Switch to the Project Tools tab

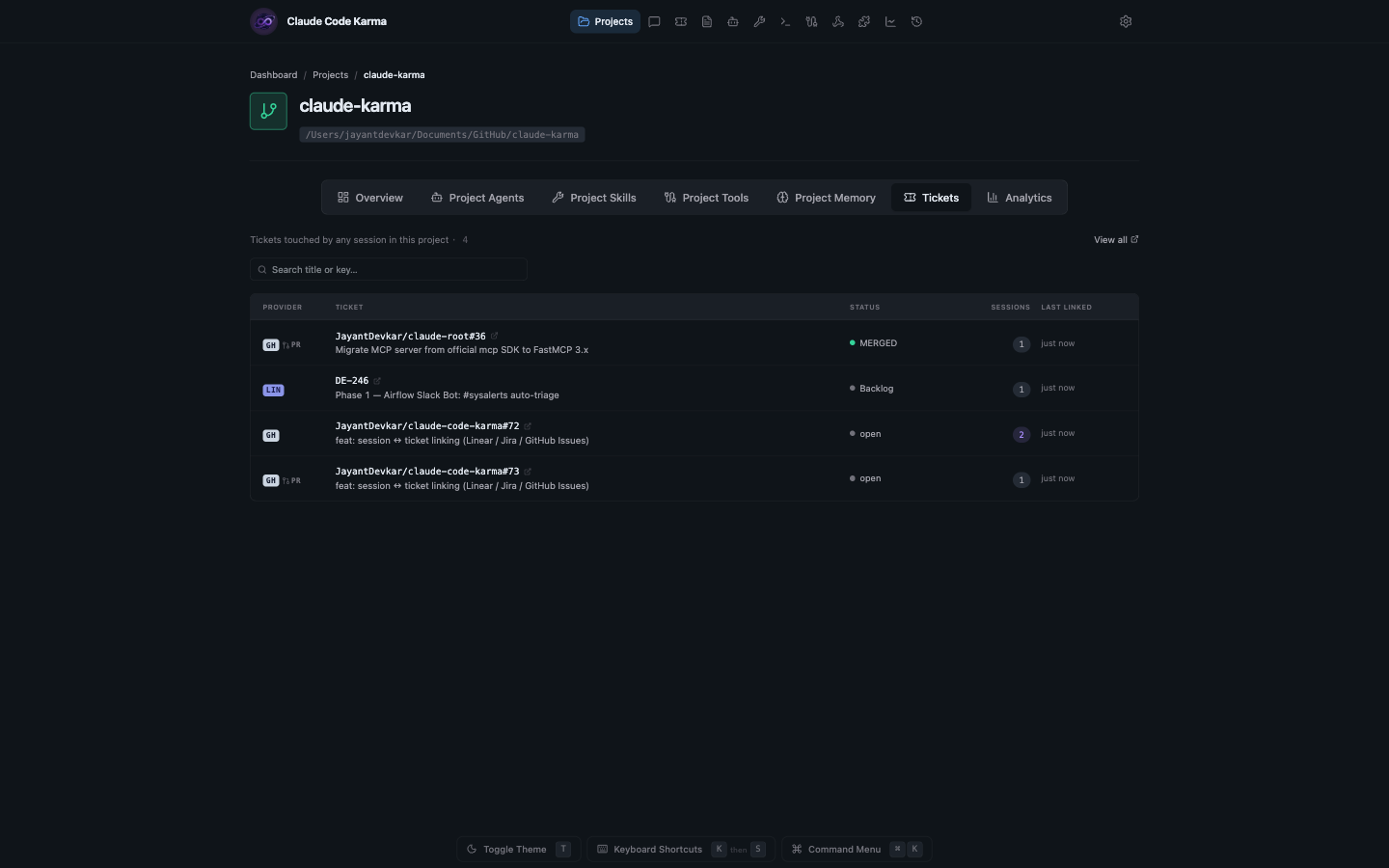(706, 198)
